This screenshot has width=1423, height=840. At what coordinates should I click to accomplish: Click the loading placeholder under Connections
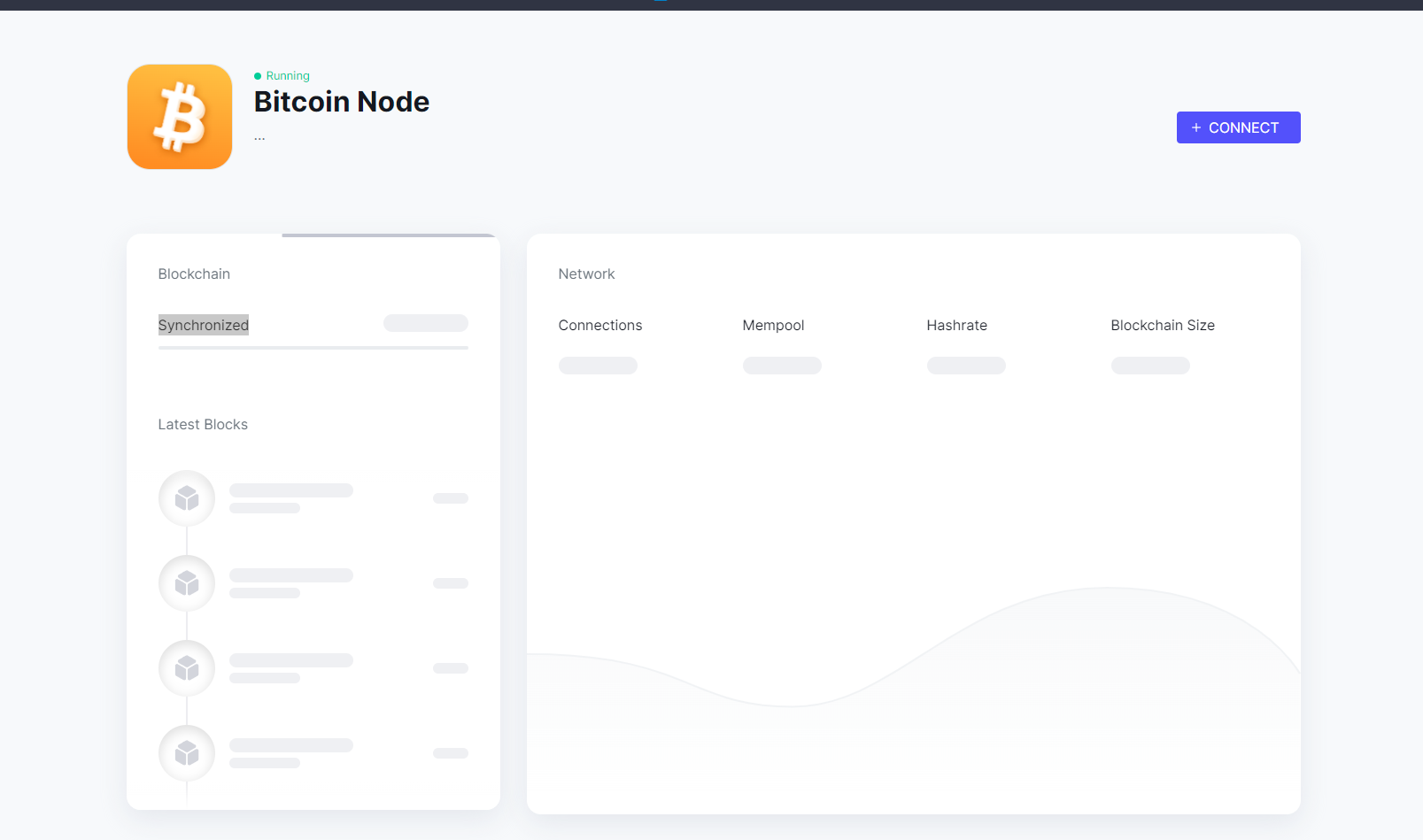coord(598,366)
